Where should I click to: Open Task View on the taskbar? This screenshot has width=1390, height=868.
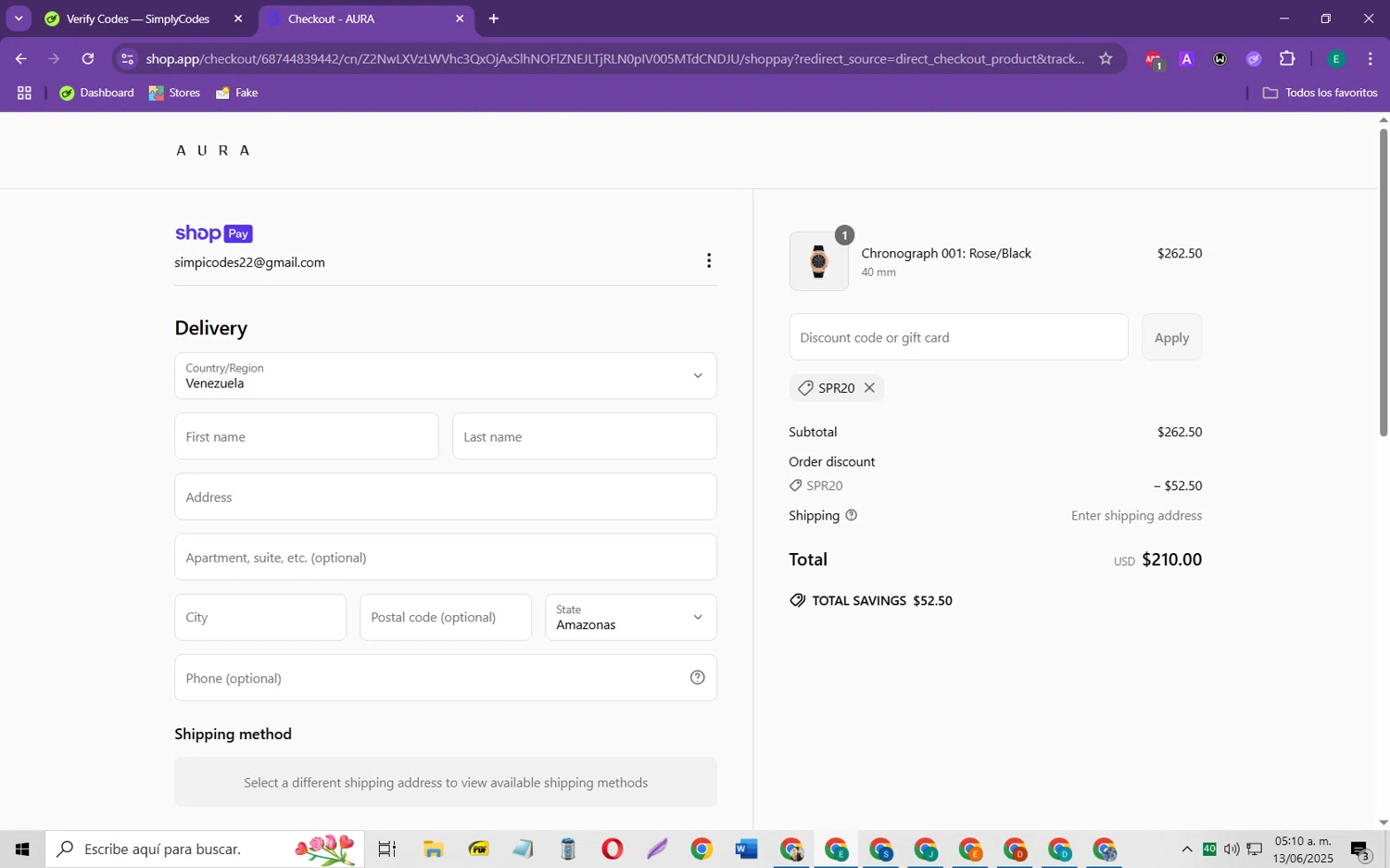tap(387, 849)
